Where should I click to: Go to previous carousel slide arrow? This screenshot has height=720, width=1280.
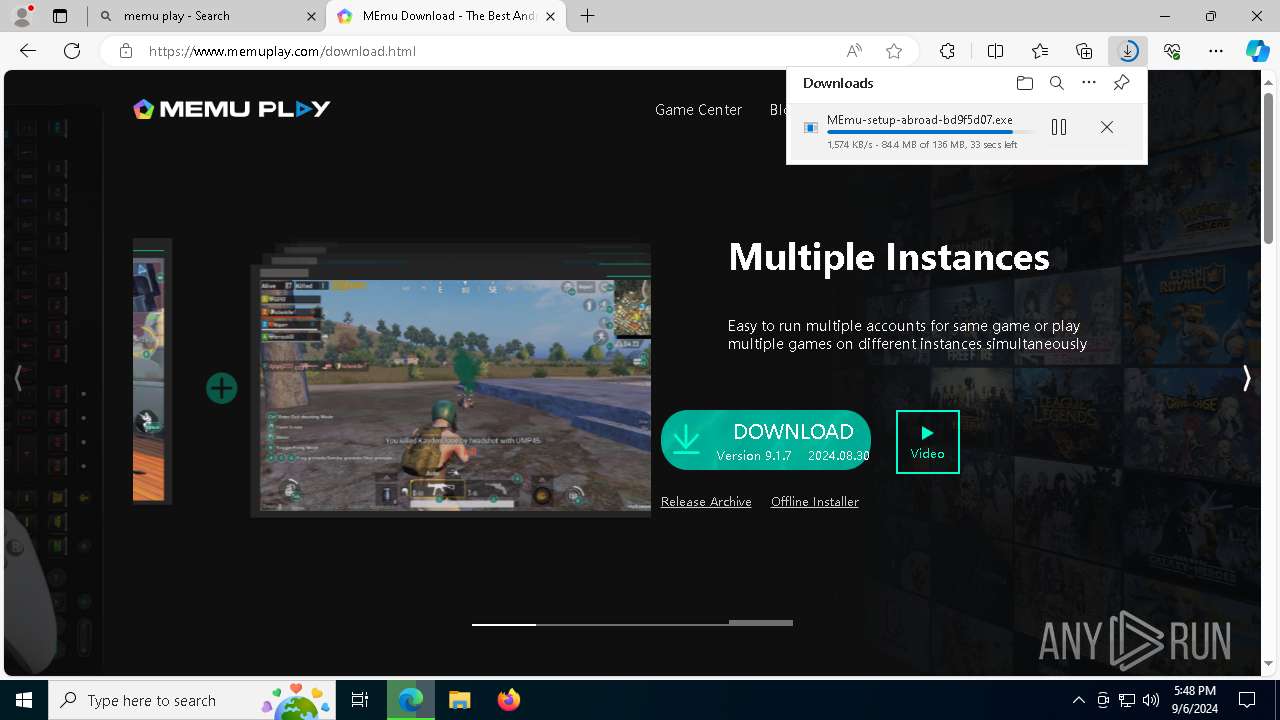tap(18, 378)
